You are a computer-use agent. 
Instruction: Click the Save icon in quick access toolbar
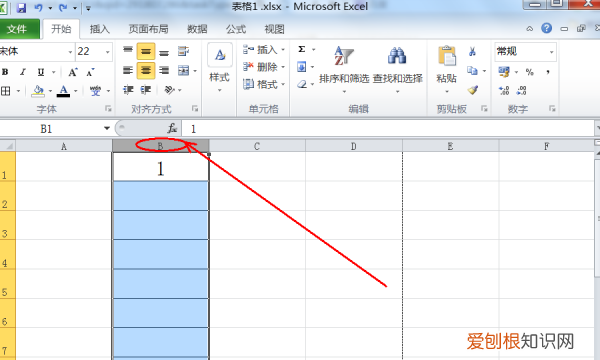(x=21, y=7)
